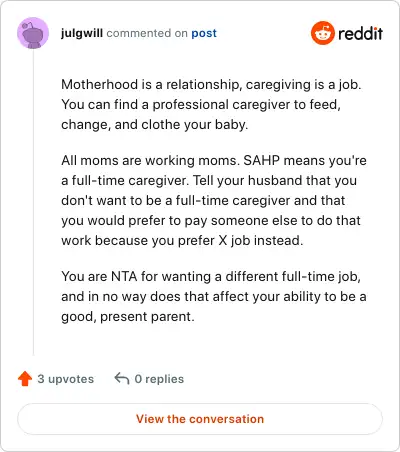Click the "View the conversation" button

pyautogui.click(x=200, y=419)
